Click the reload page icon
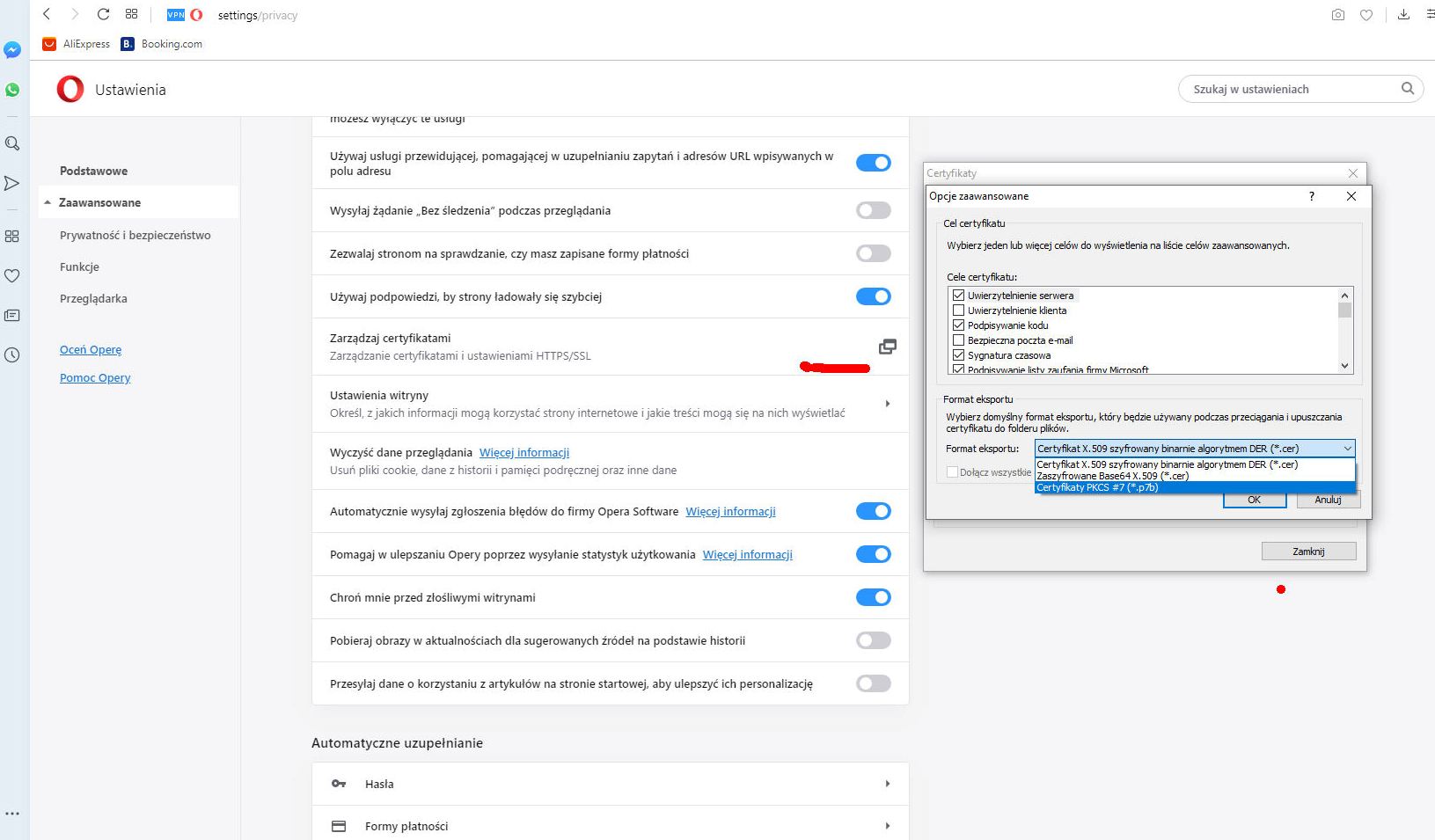Screen dimensions: 1435x840 click(103, 14)
